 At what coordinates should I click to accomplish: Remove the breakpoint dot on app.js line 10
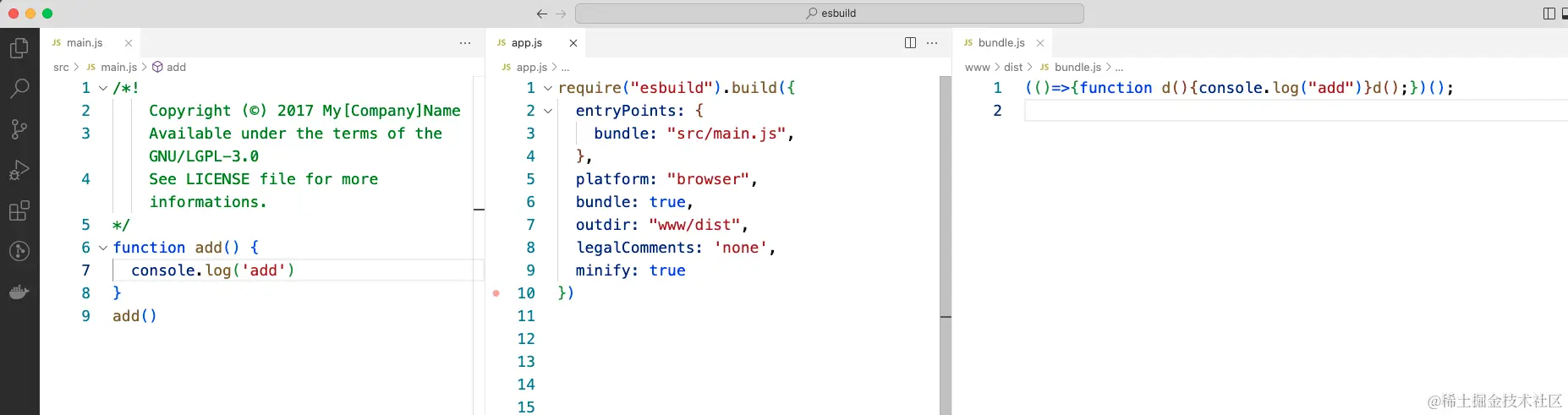click(x=496, y=293)
